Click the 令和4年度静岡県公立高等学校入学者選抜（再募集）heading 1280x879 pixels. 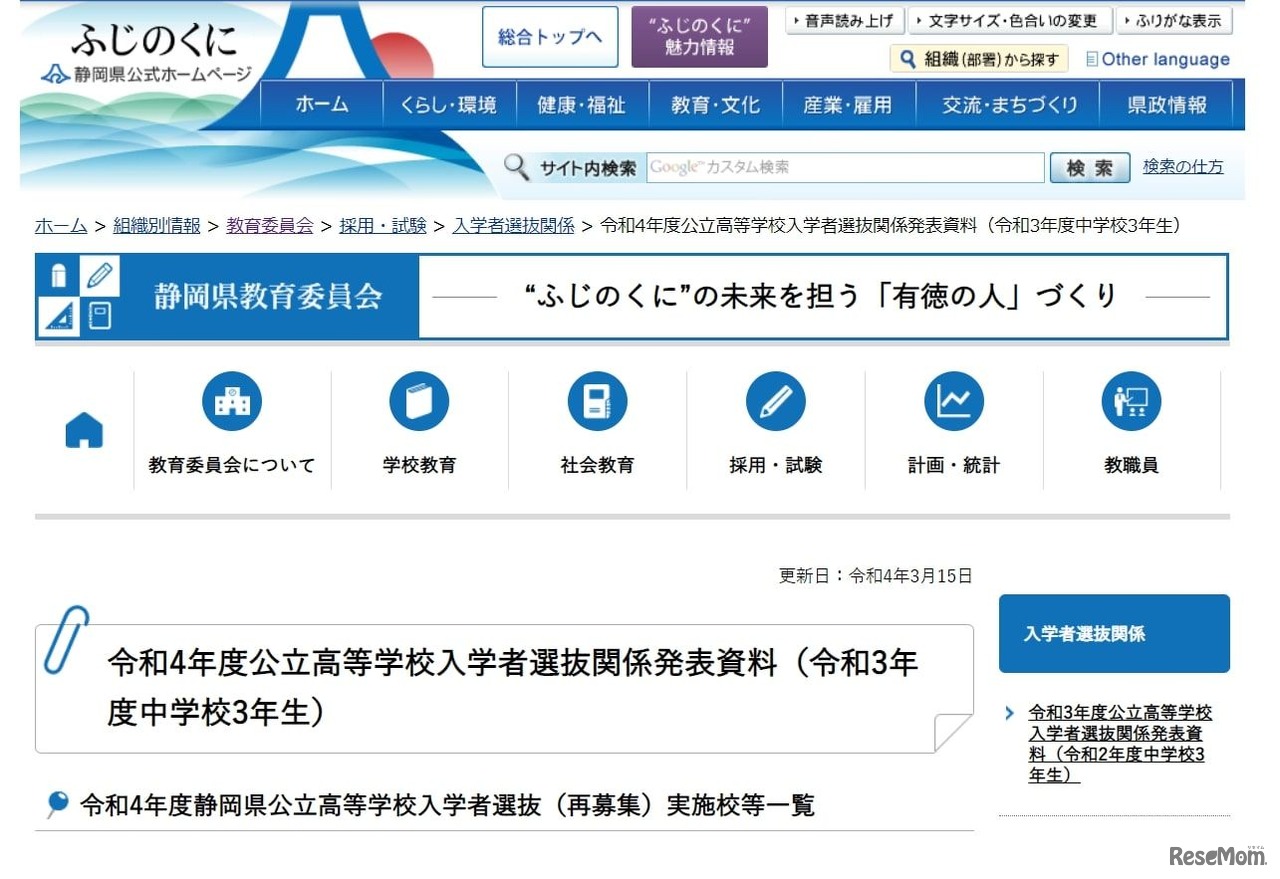pyautogui.click(x=447, y=805)
